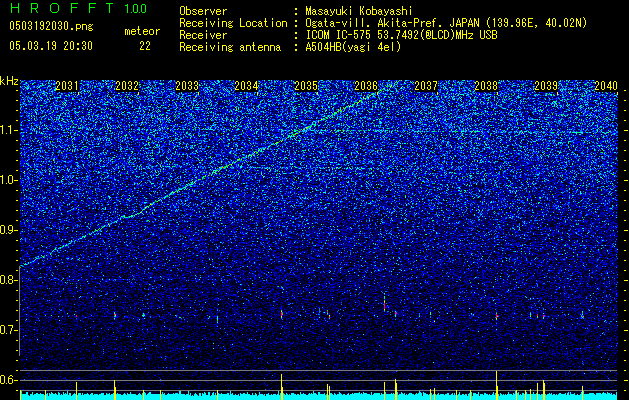This screenshot has width=629, height=400.
Task: Click the Receiving antenna label
Action: [x=230, y=47]
